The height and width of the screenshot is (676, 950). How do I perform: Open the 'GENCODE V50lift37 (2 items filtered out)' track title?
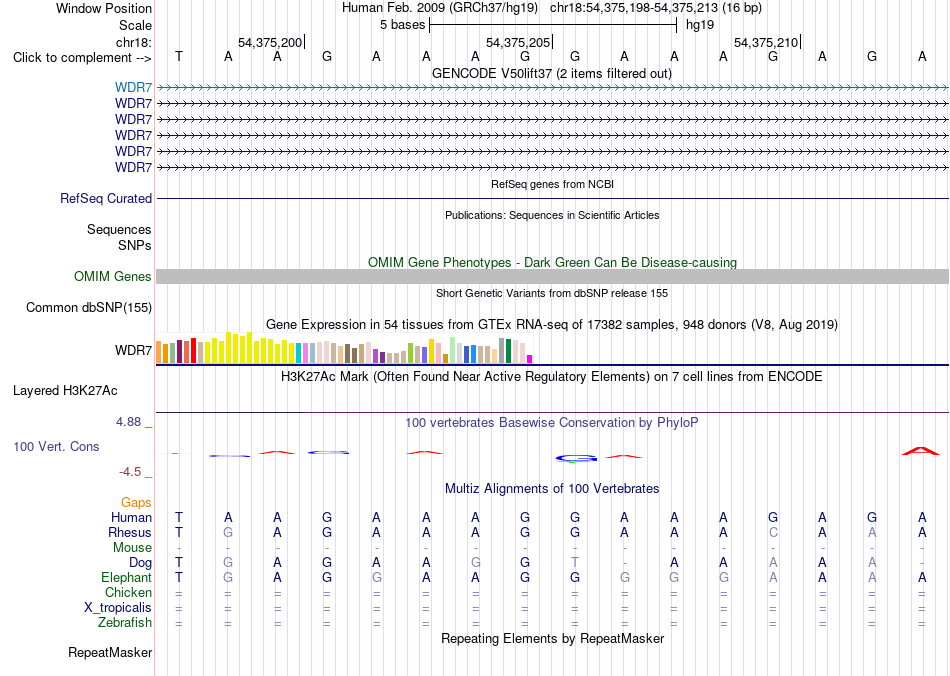click(x=552, y=73)
